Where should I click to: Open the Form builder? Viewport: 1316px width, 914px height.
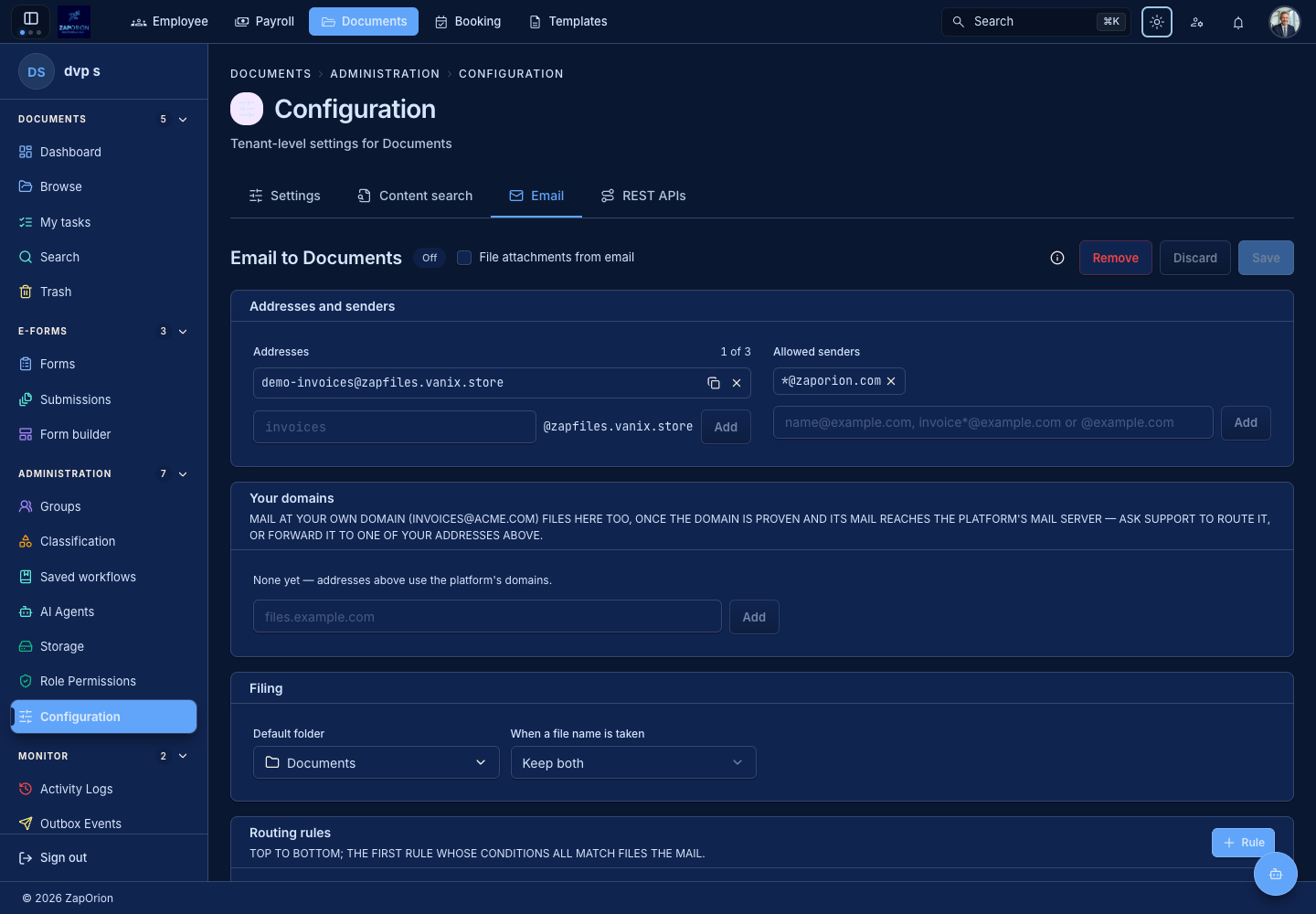coord(103,434)
